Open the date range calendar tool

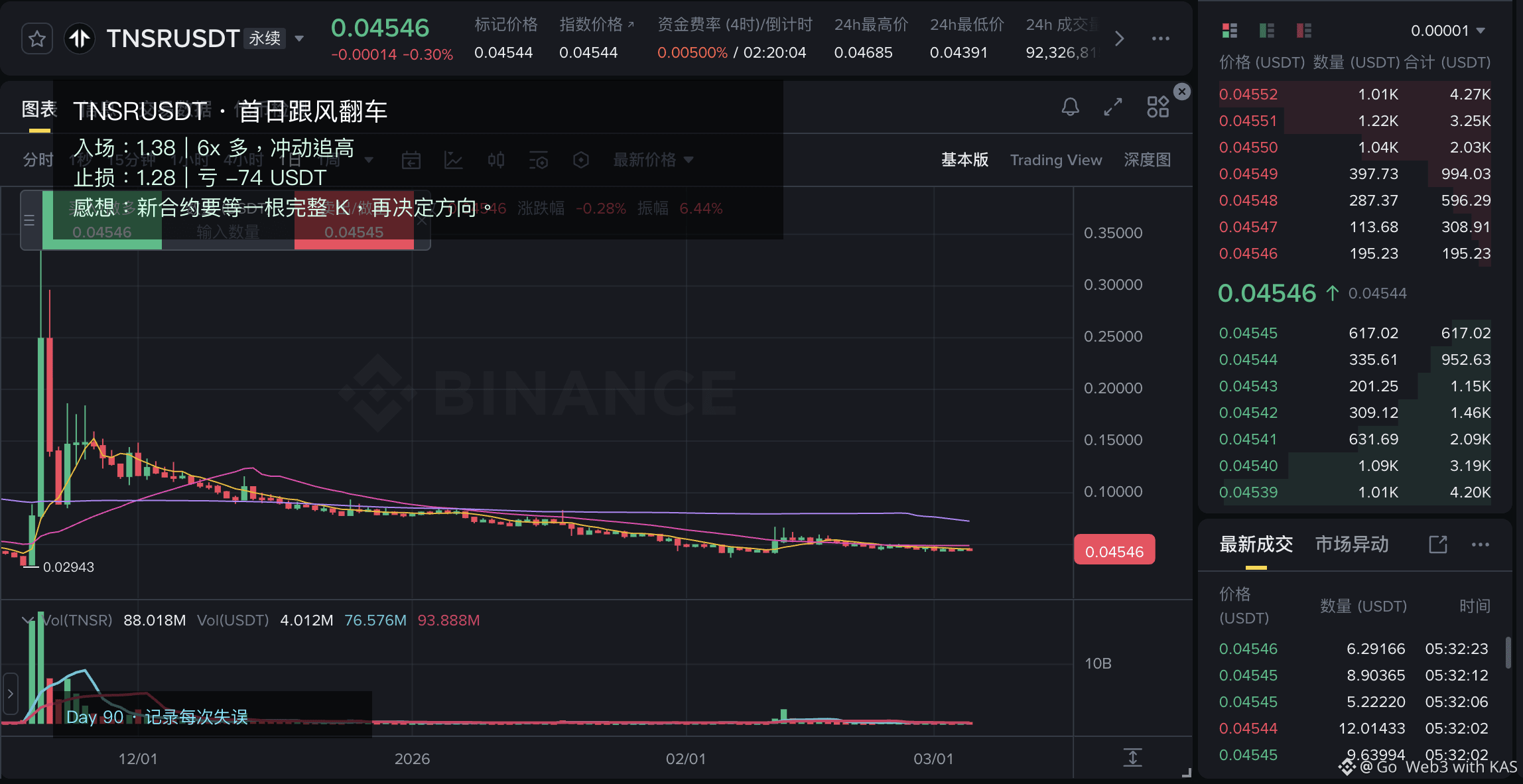411,160
